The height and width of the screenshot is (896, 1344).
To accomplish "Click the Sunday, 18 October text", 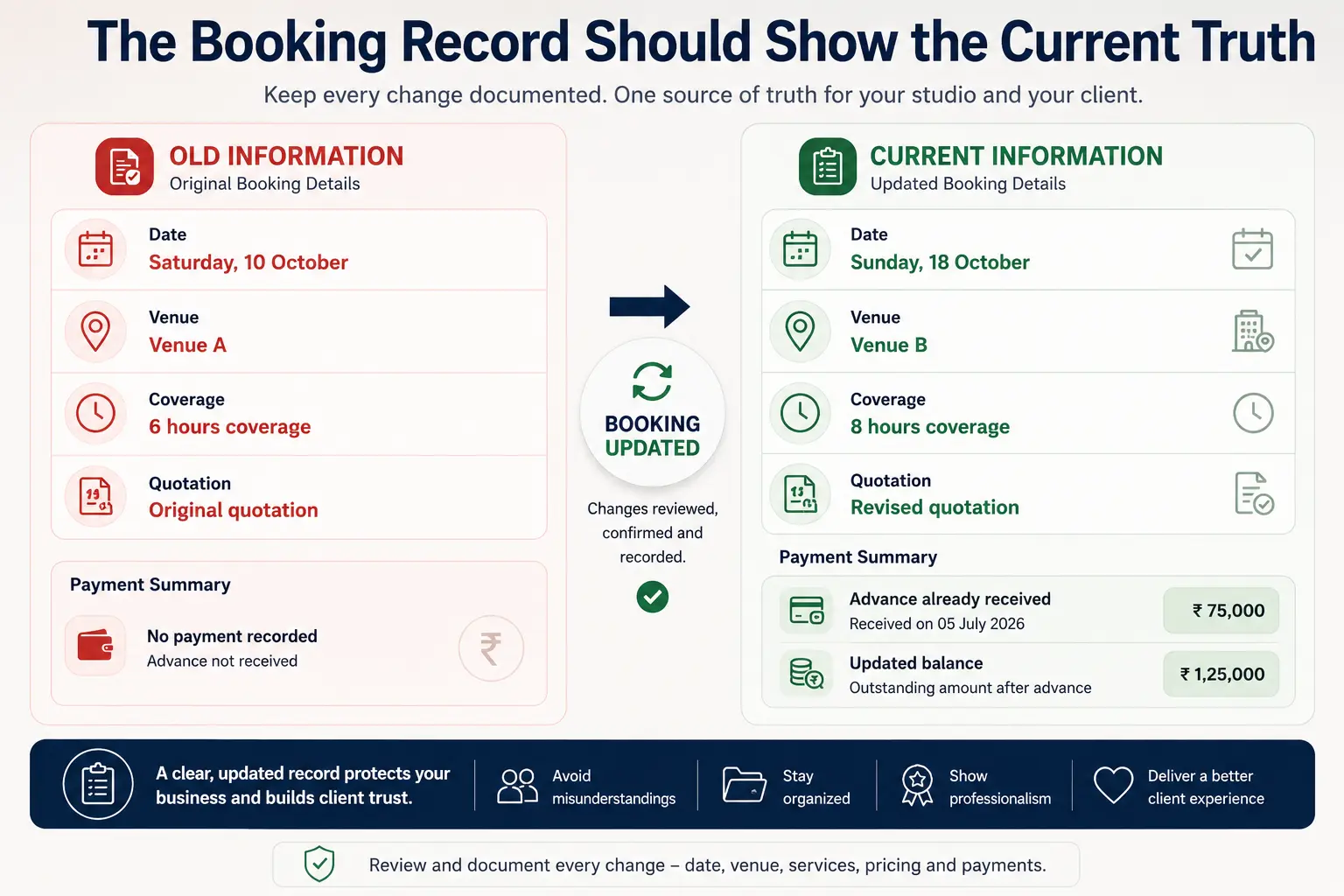I will (x=940, y=262).
